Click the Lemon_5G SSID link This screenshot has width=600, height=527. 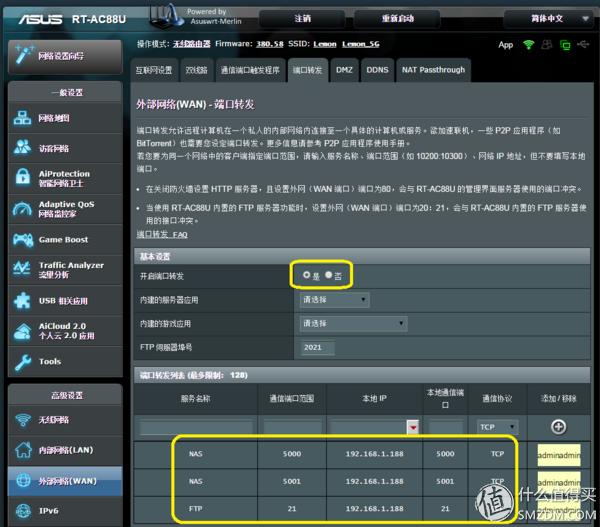[361, 44]
